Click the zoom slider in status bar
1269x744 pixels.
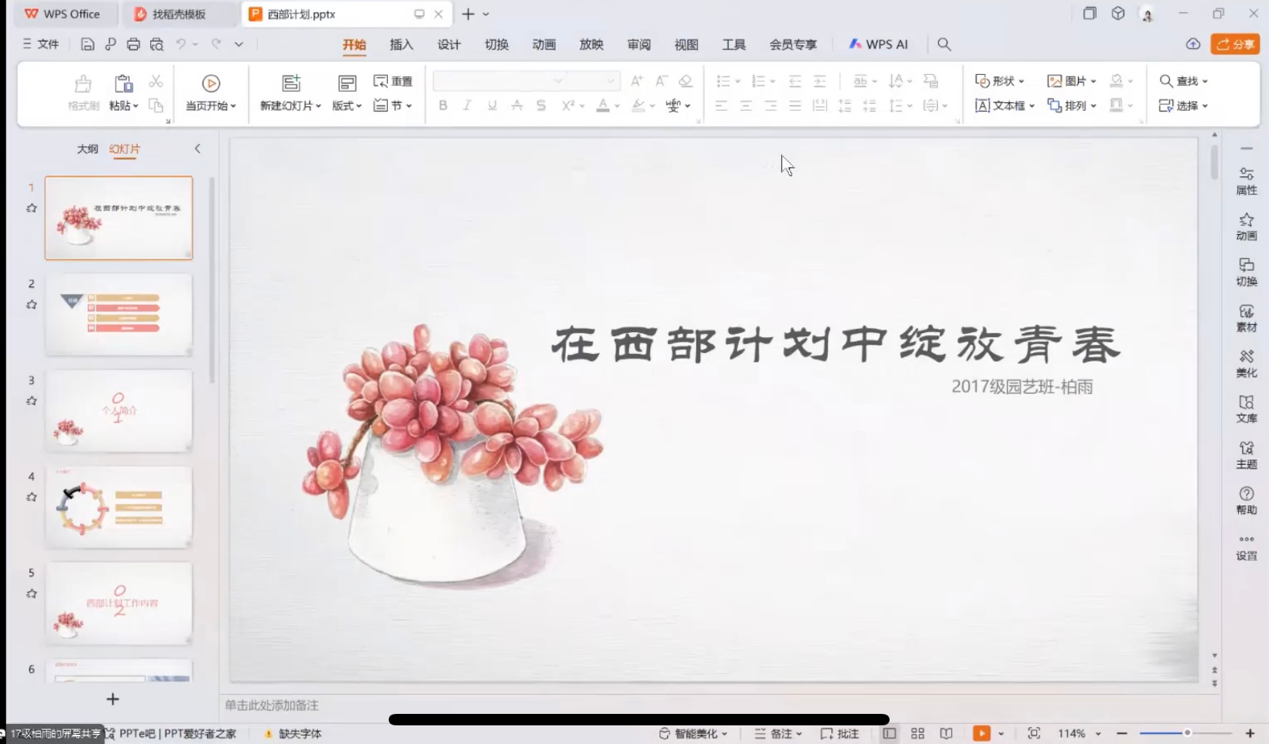point(1187,733)
